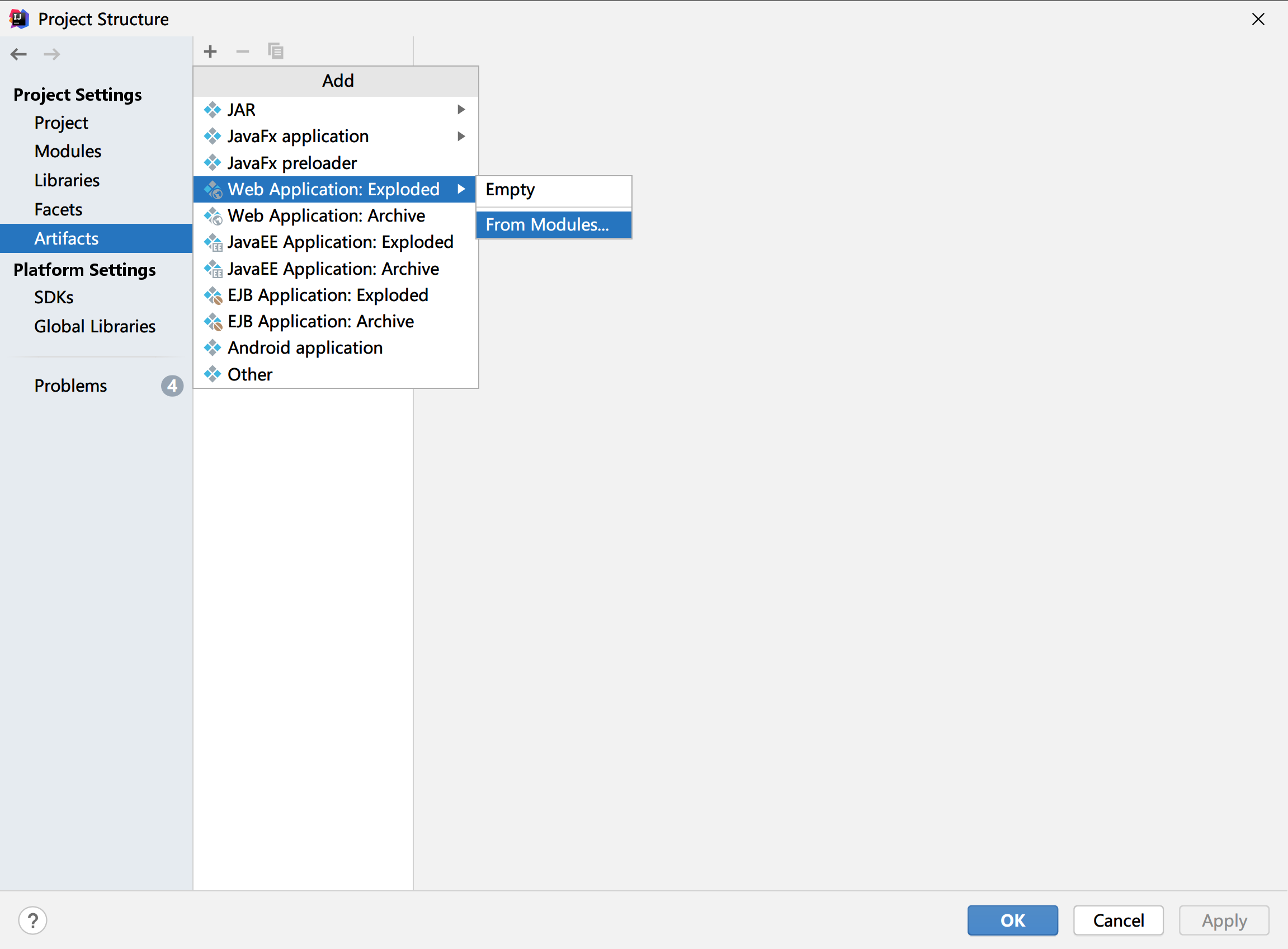This screenshot has width=1288, height=949.
Task: Select Web Application: Archive menu item
Action: coord(325,216)
